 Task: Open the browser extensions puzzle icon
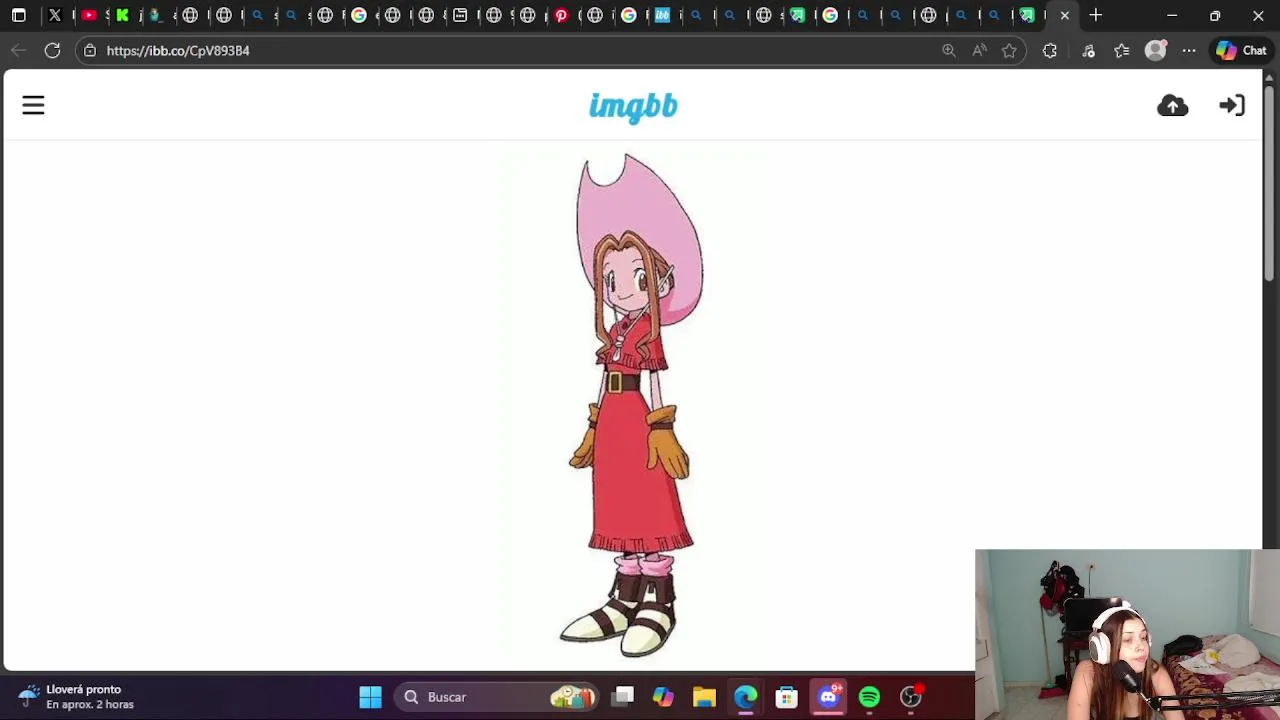point(1049,50)
